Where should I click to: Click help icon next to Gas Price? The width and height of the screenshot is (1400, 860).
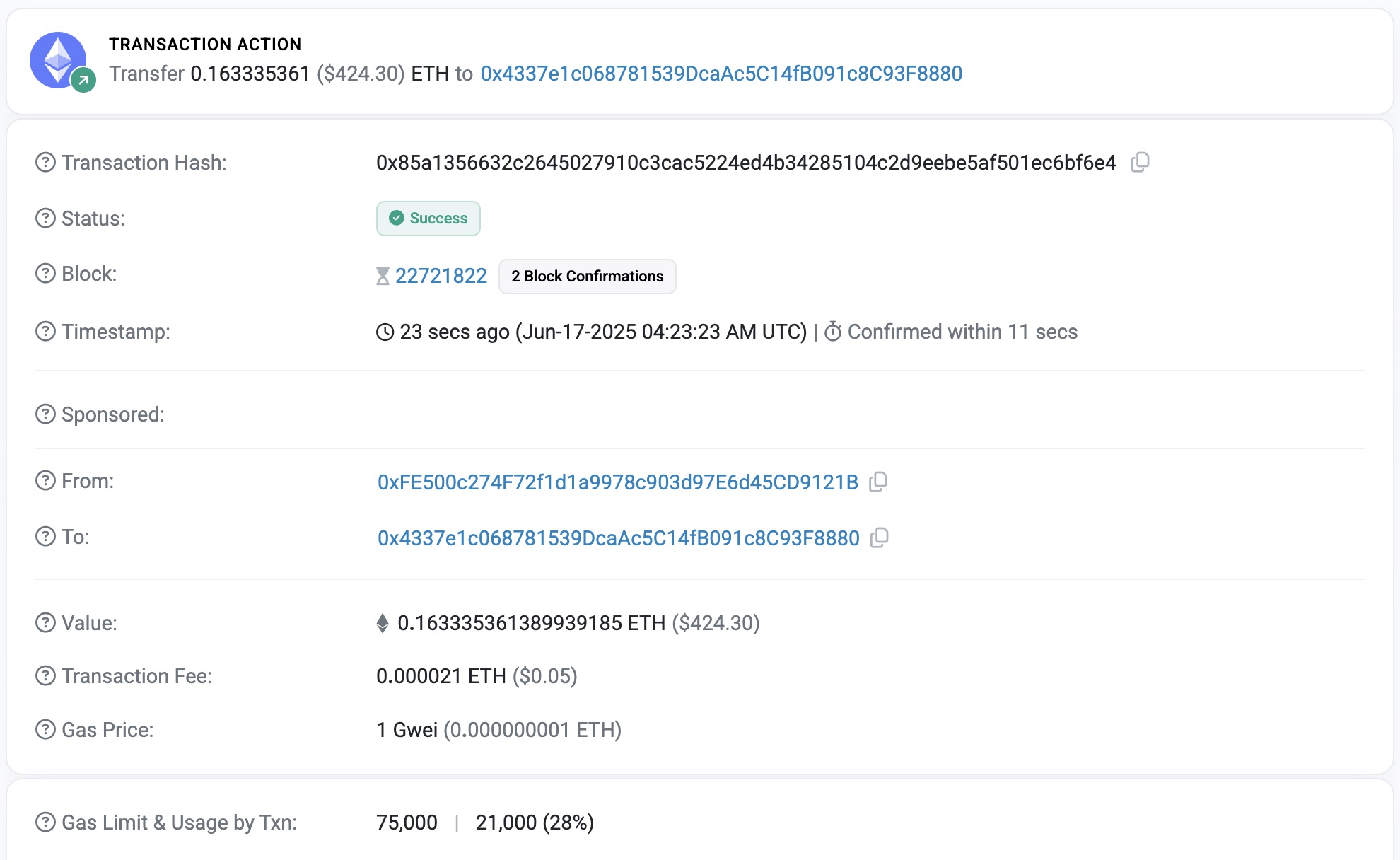[45, 730]
